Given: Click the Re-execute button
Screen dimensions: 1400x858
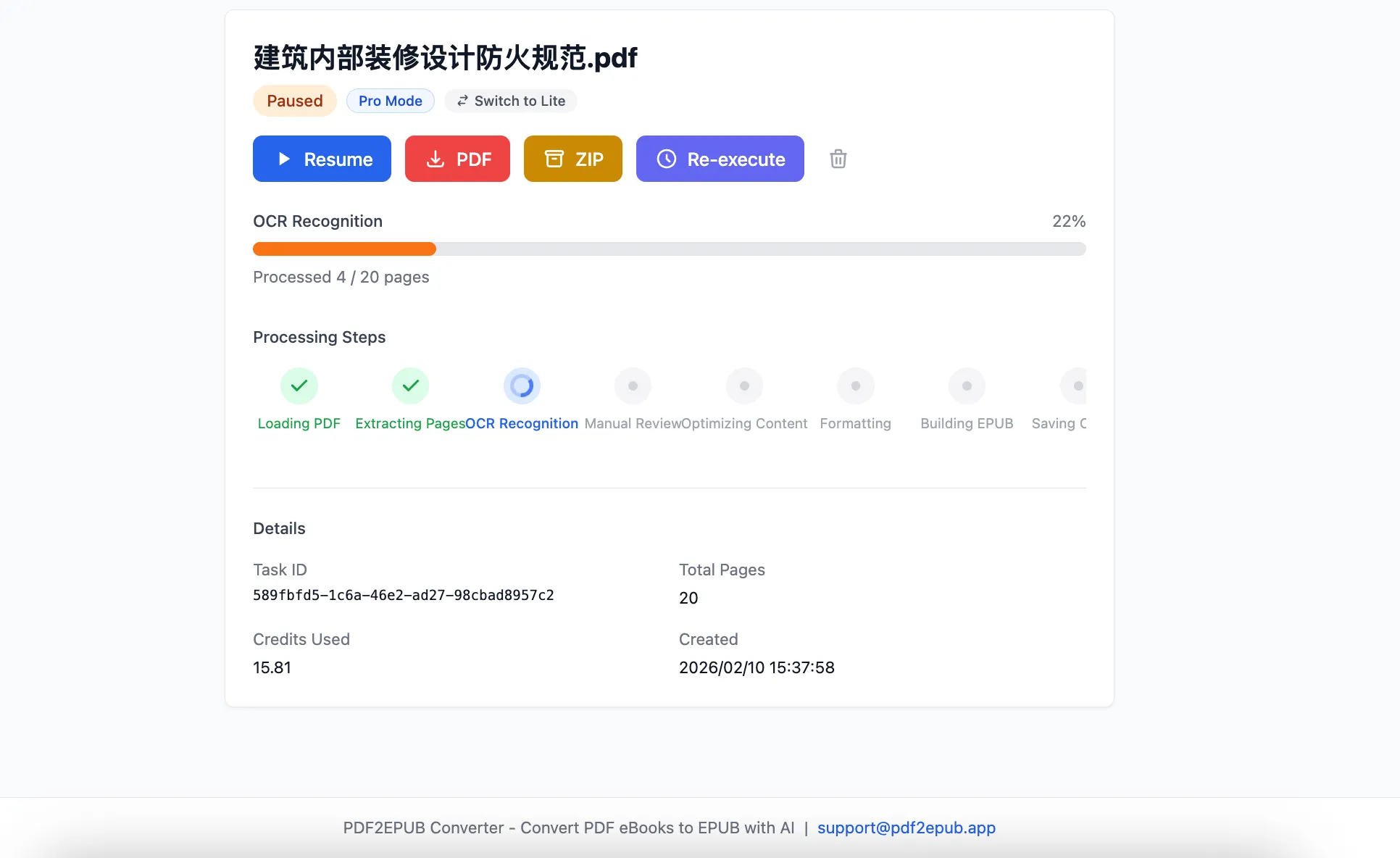Looking at the screenshot, I should click(x=720, y=159).
